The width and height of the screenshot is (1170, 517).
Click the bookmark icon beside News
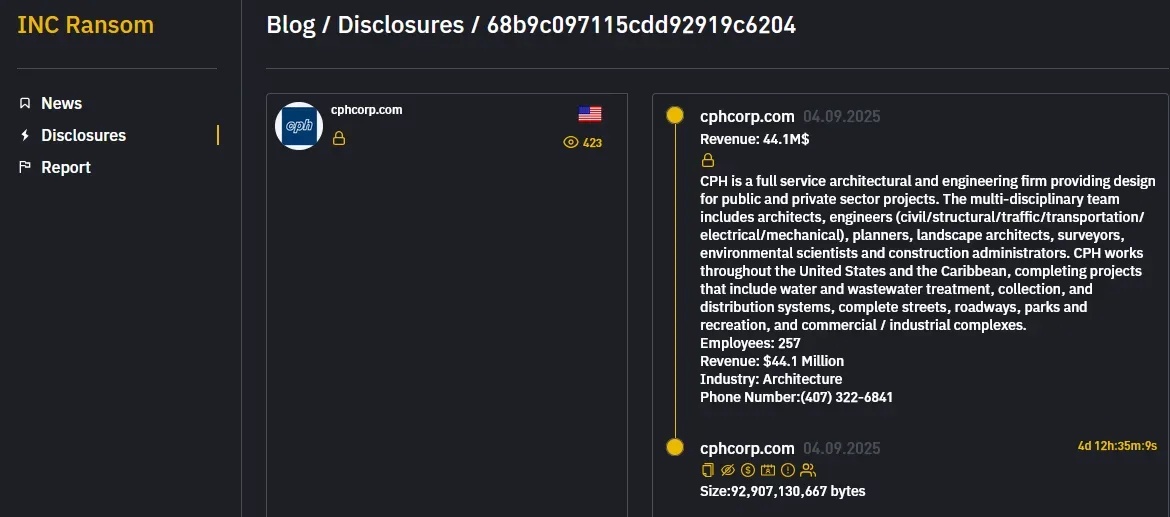pos(25,103)
